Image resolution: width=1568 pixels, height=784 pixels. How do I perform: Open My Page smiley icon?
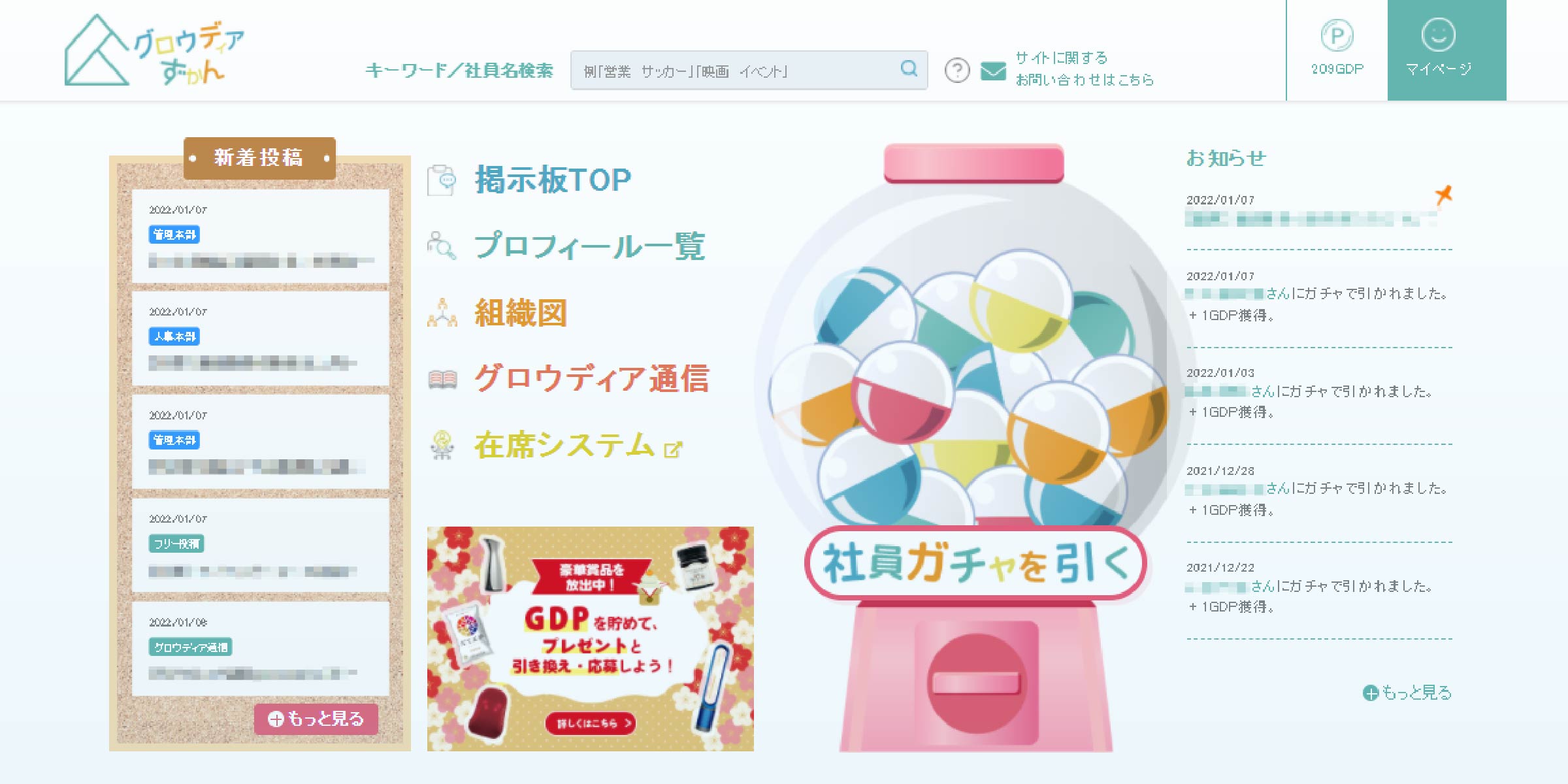(x=1438, y=35)
